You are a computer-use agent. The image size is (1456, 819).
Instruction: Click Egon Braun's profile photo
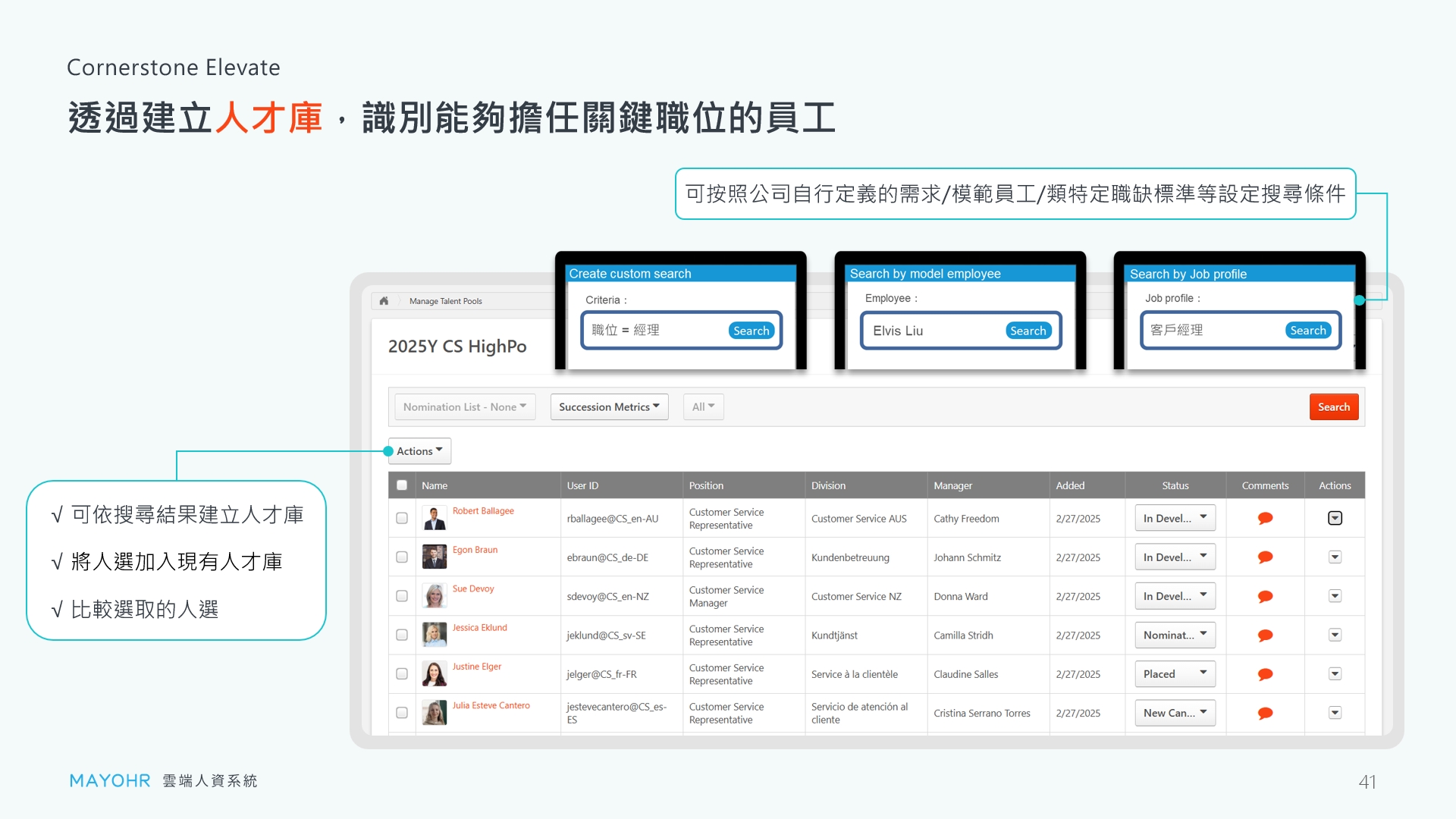pos(435,557)
